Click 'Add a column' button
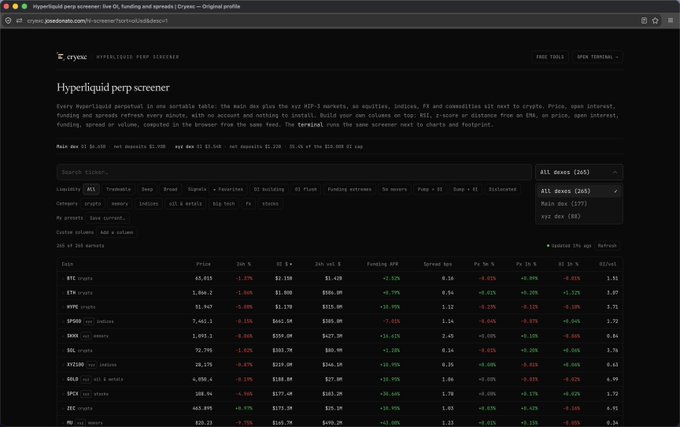The width and height of the screenshot is (680, 427). pyautogui.click(x=117, y=232)
